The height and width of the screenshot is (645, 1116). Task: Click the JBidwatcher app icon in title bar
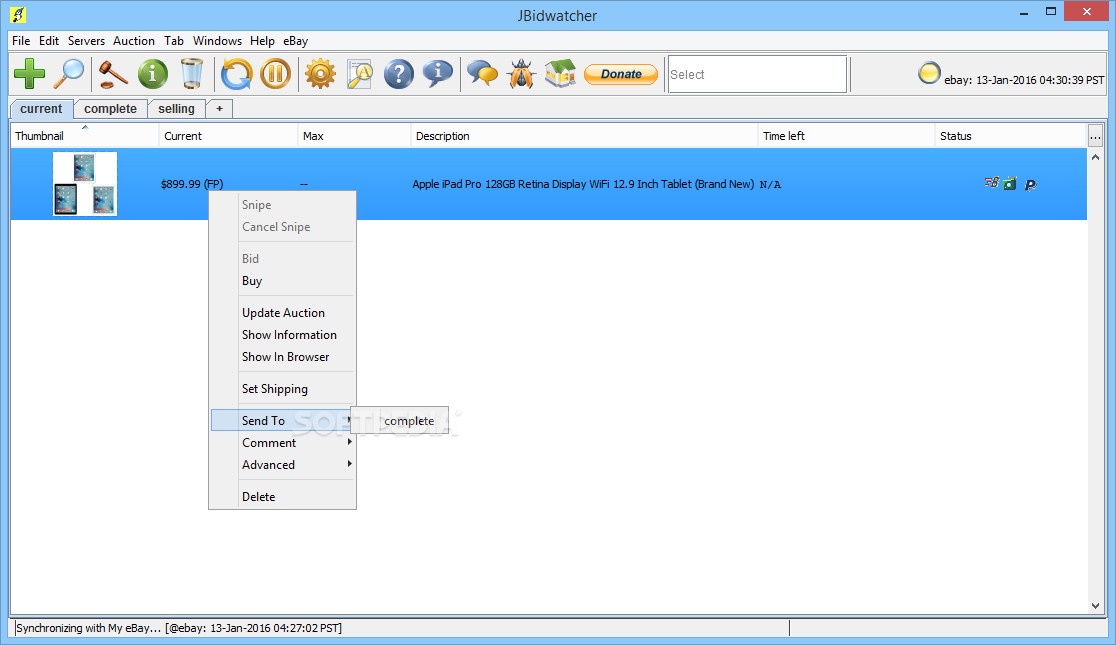pyautogui.click(x=18, y=14)
